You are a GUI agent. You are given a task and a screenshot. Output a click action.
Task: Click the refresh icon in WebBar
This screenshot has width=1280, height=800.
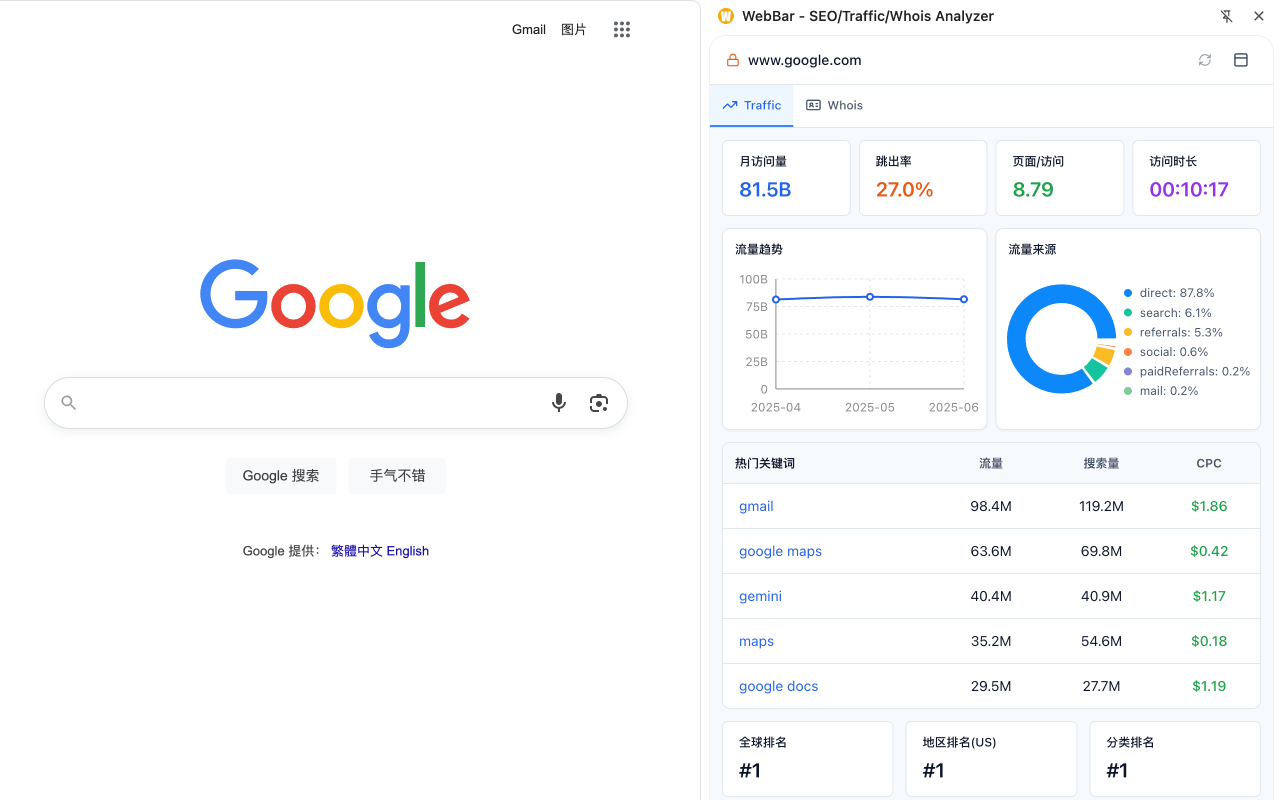pyautogui.click(x=1205, y=60)
